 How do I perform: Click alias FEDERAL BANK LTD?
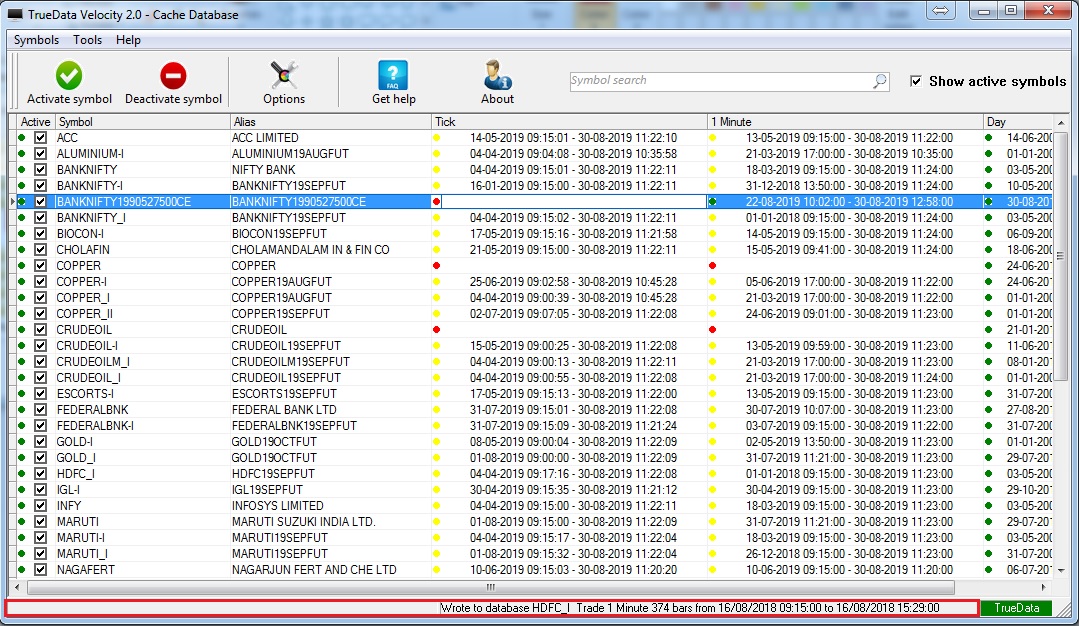point(284,410)
